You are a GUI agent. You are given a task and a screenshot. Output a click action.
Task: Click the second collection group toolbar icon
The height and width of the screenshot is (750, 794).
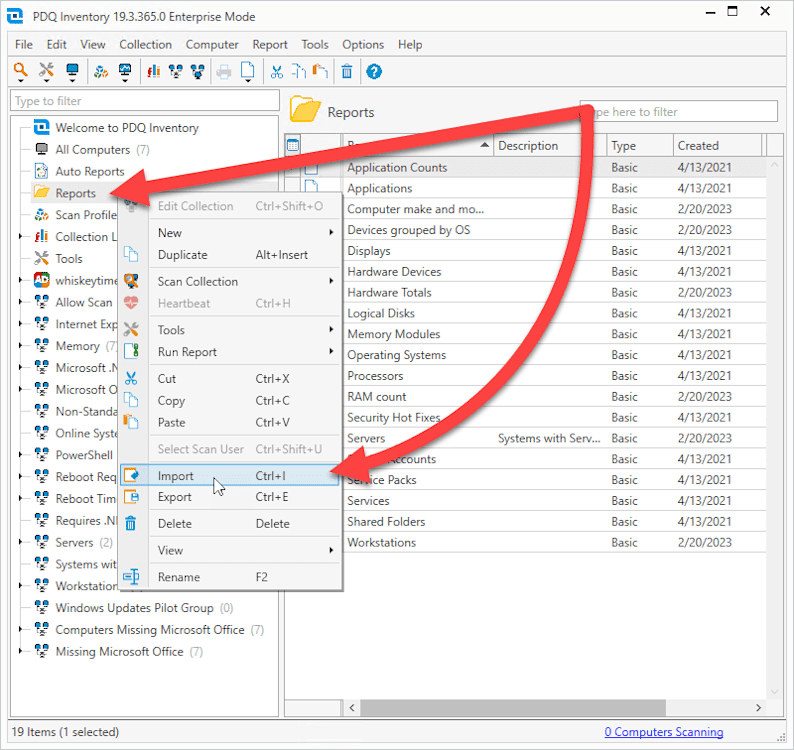[x=197, y=72]
